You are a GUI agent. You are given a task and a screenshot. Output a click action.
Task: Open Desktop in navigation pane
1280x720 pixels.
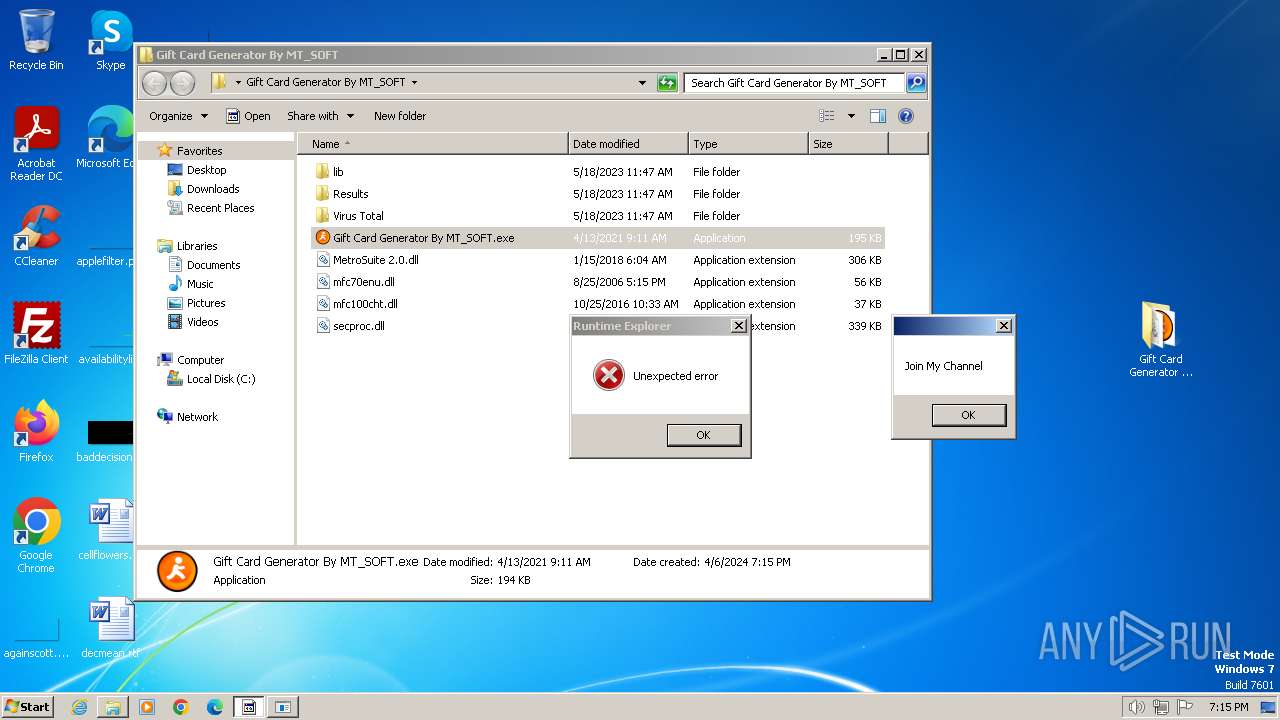click(x=206, y=170)
